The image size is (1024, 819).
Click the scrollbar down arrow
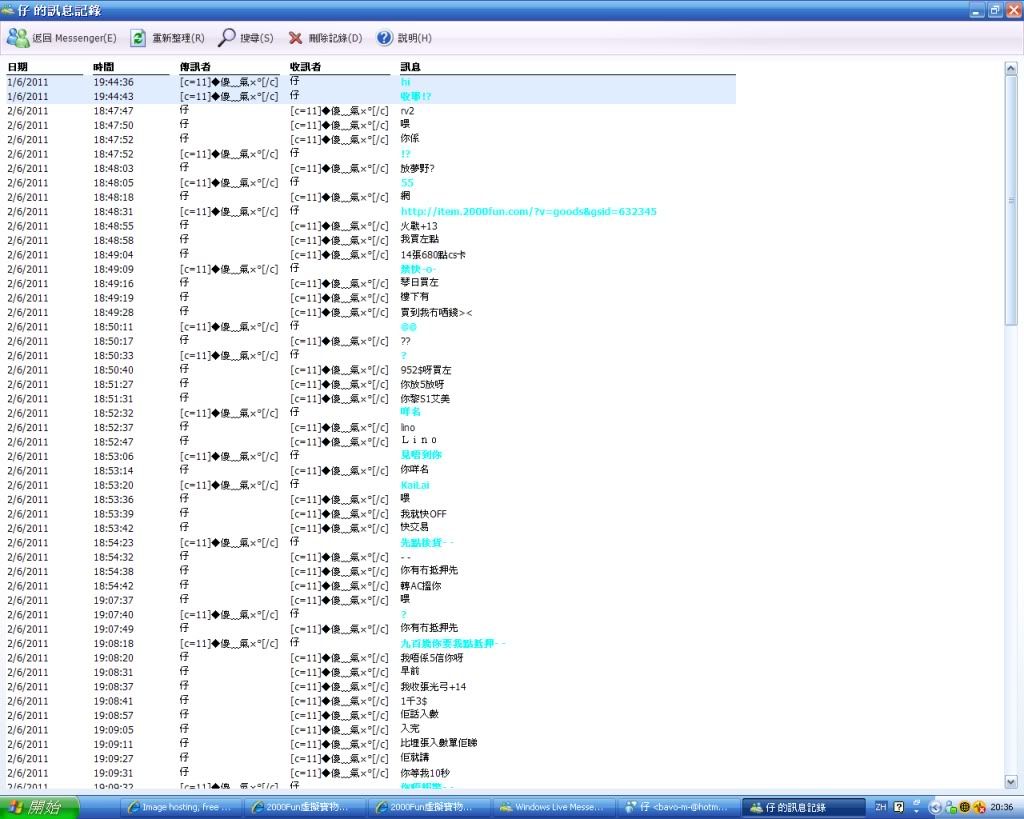pyautogui.click(x=1011, y=782)
